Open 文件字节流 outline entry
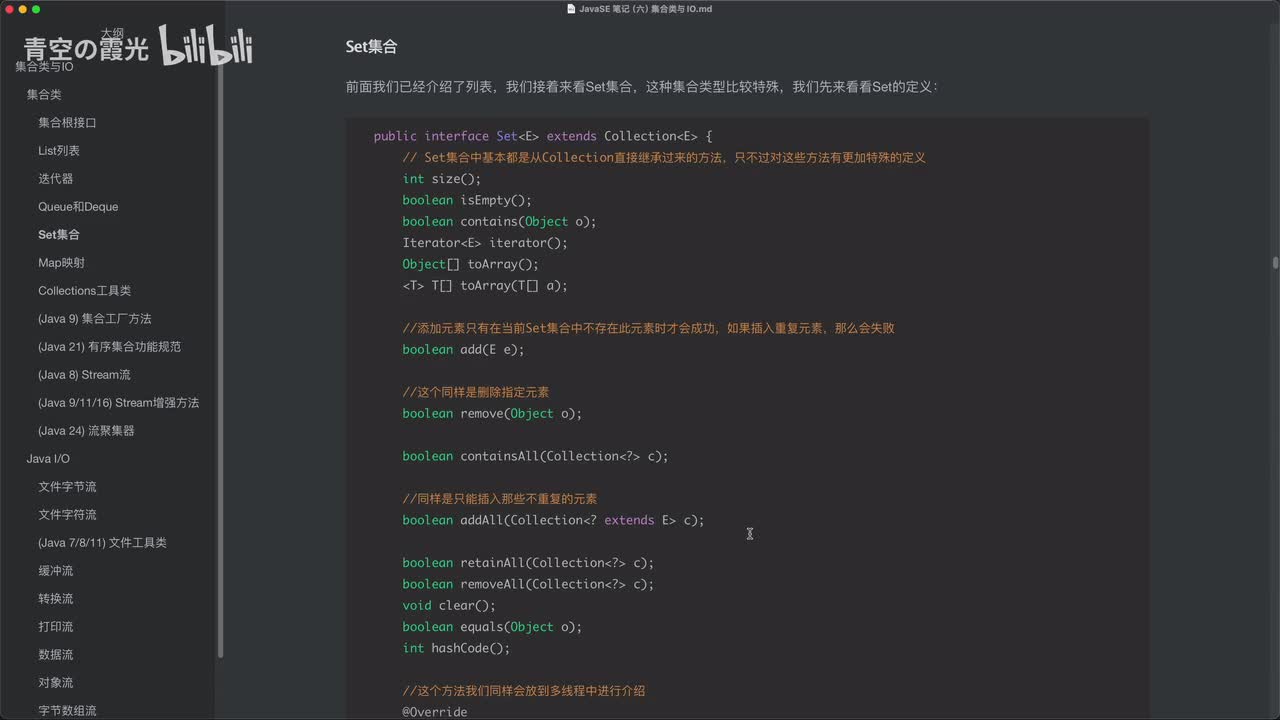Viewport: 1280px width, 720px height. click(67, 486)
